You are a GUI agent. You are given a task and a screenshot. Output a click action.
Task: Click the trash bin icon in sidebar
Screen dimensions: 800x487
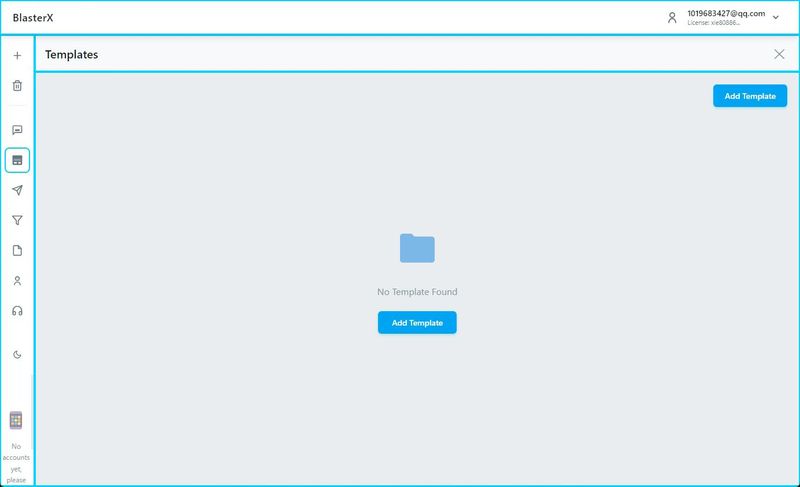click(x=17, y=85)
